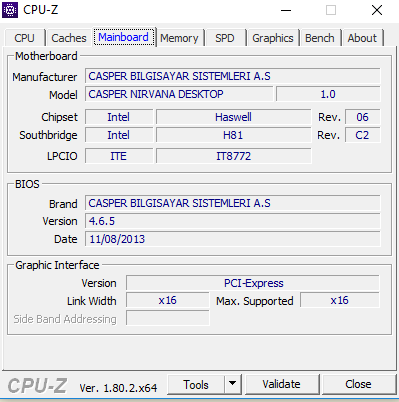The width and height of the screenshot is (399, 402).
Task: Click the Chipset vendor Intel field
Action: point(119,117)
